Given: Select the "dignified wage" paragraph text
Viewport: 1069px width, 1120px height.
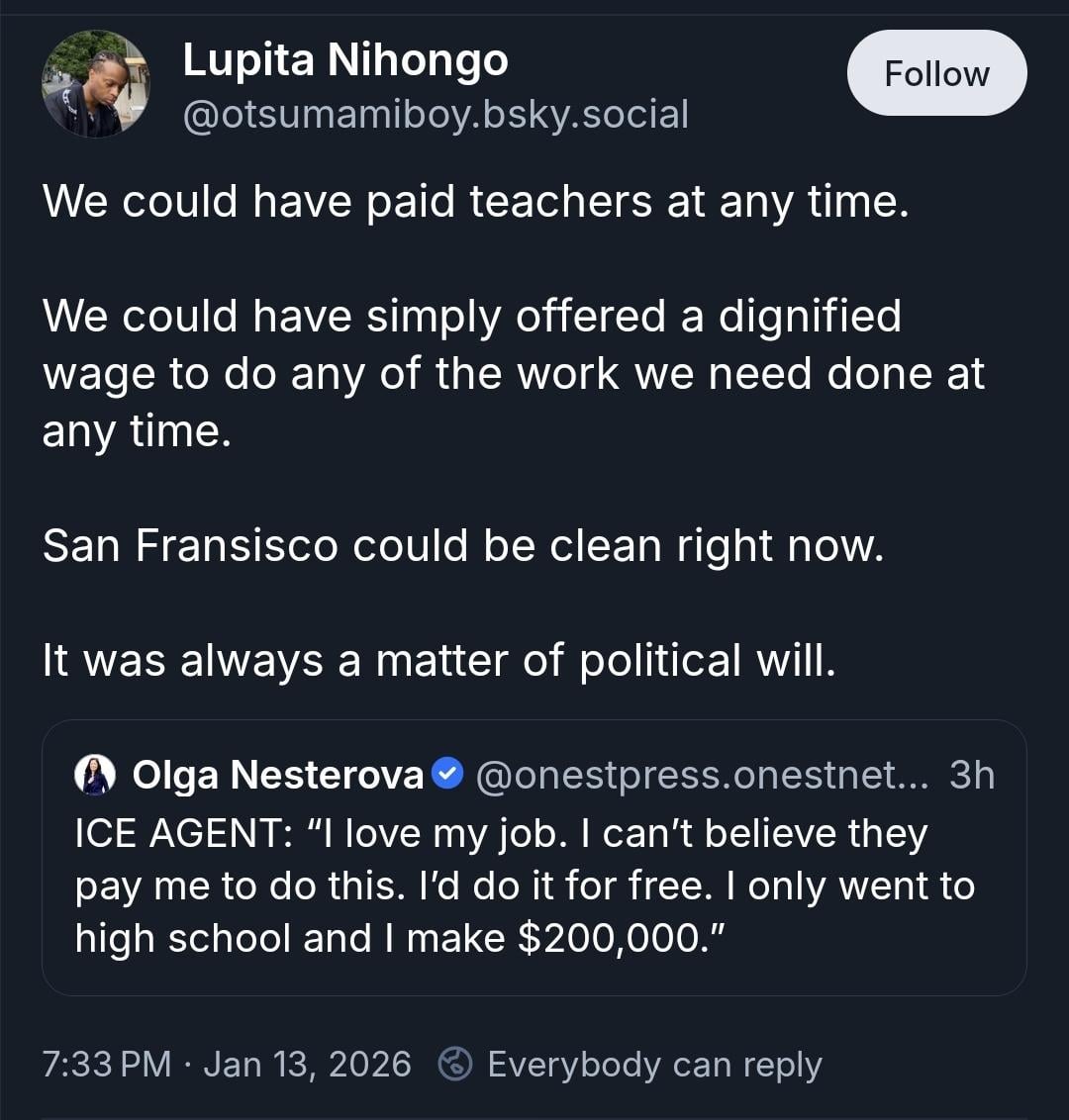Looking at the screenshot, I should point(513,374).
